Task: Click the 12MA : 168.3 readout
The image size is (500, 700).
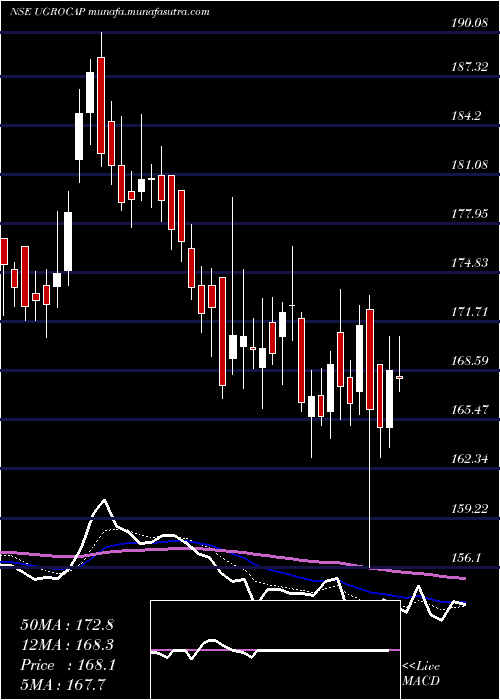Action: point(67,645)
